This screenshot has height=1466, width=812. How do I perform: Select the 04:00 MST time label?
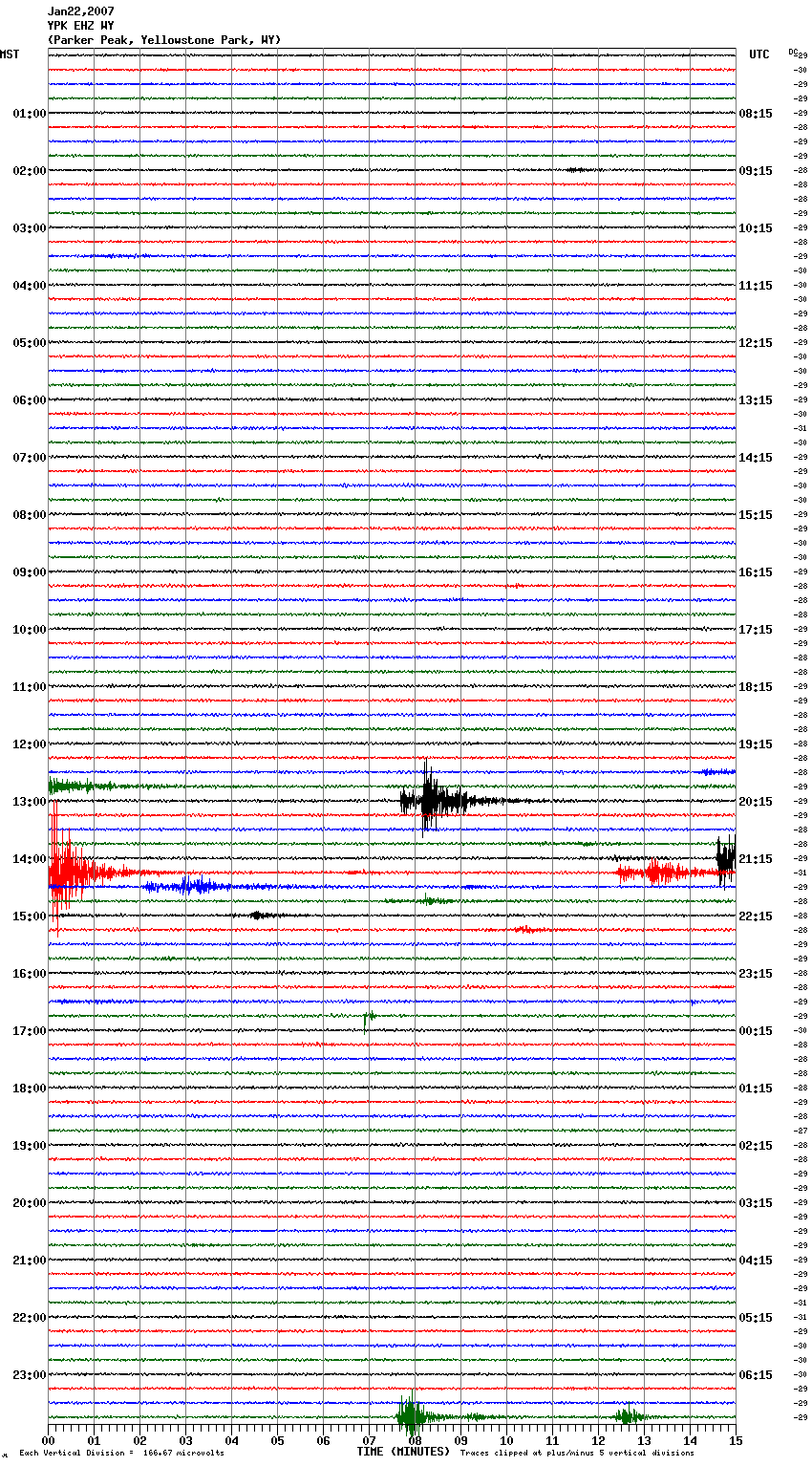[x=30, y=286]
